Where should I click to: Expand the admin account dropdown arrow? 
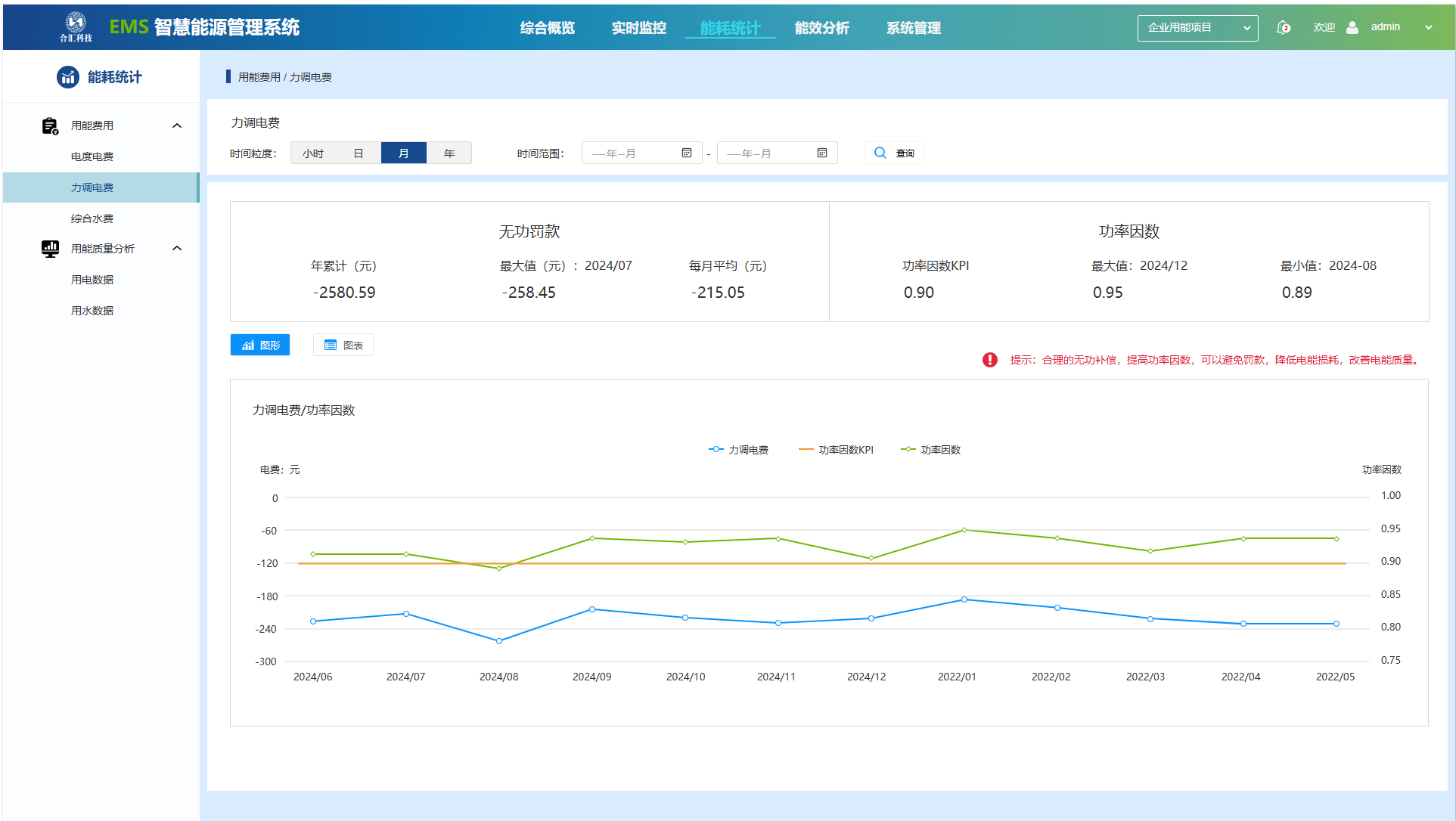tap(1428, 27)
